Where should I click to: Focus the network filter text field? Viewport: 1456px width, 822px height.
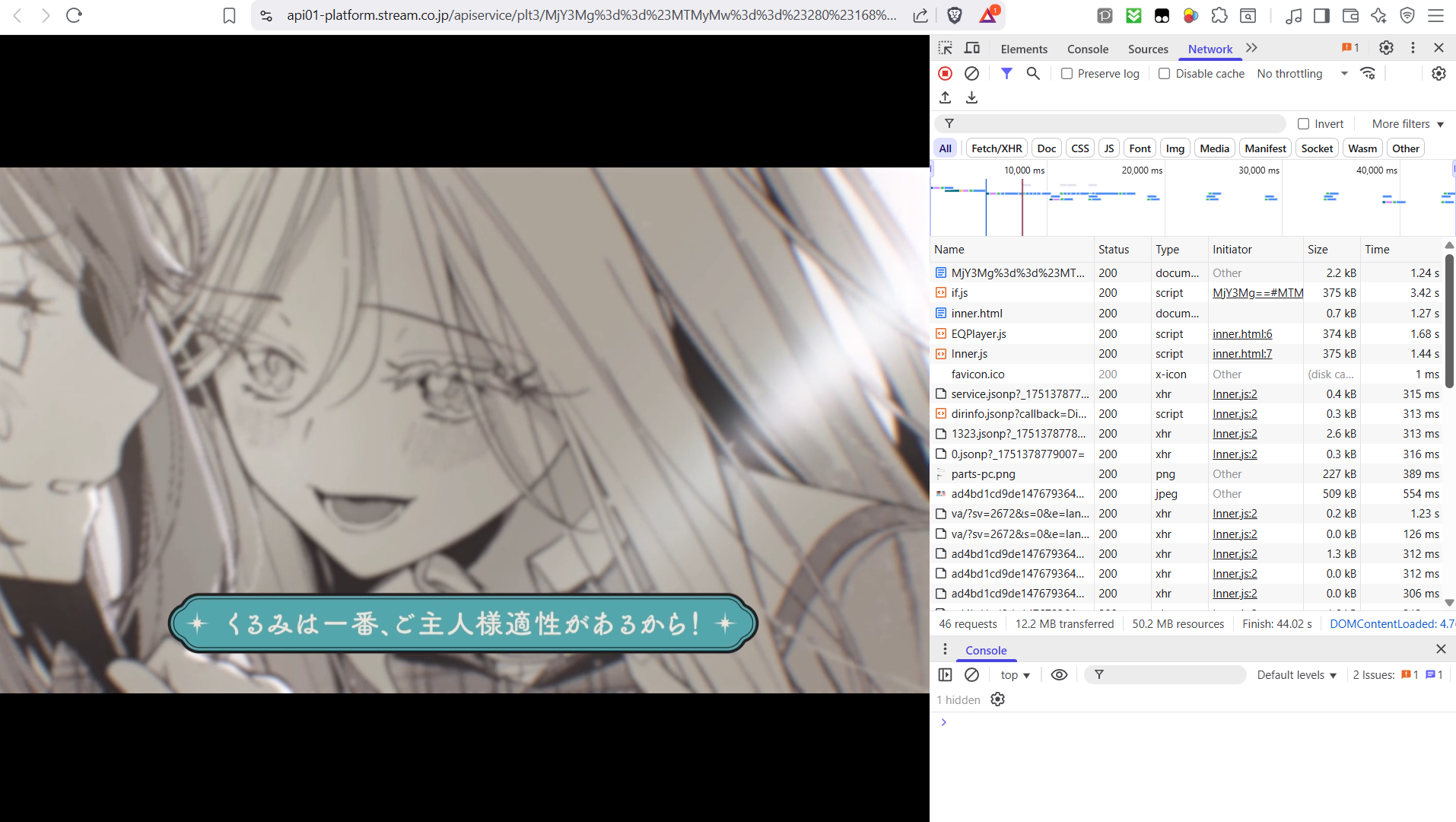coord(1109,123)
